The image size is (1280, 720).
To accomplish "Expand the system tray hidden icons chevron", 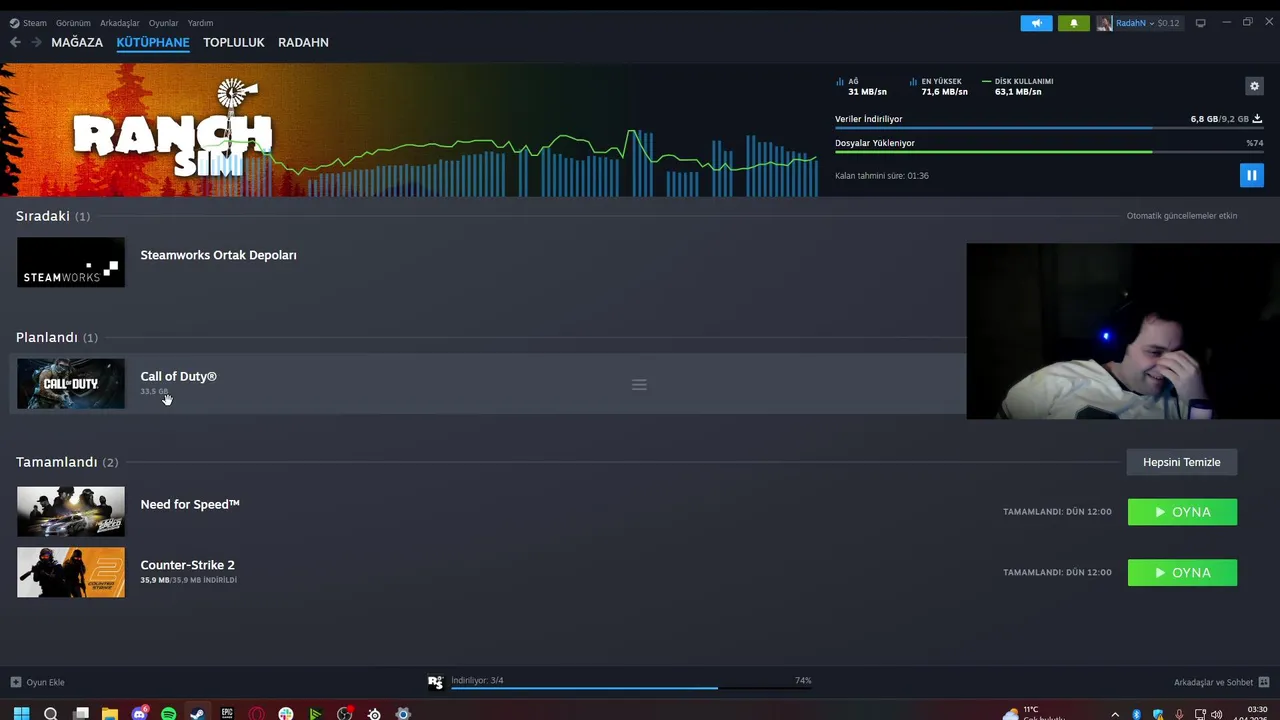I will coord(1115,714).
